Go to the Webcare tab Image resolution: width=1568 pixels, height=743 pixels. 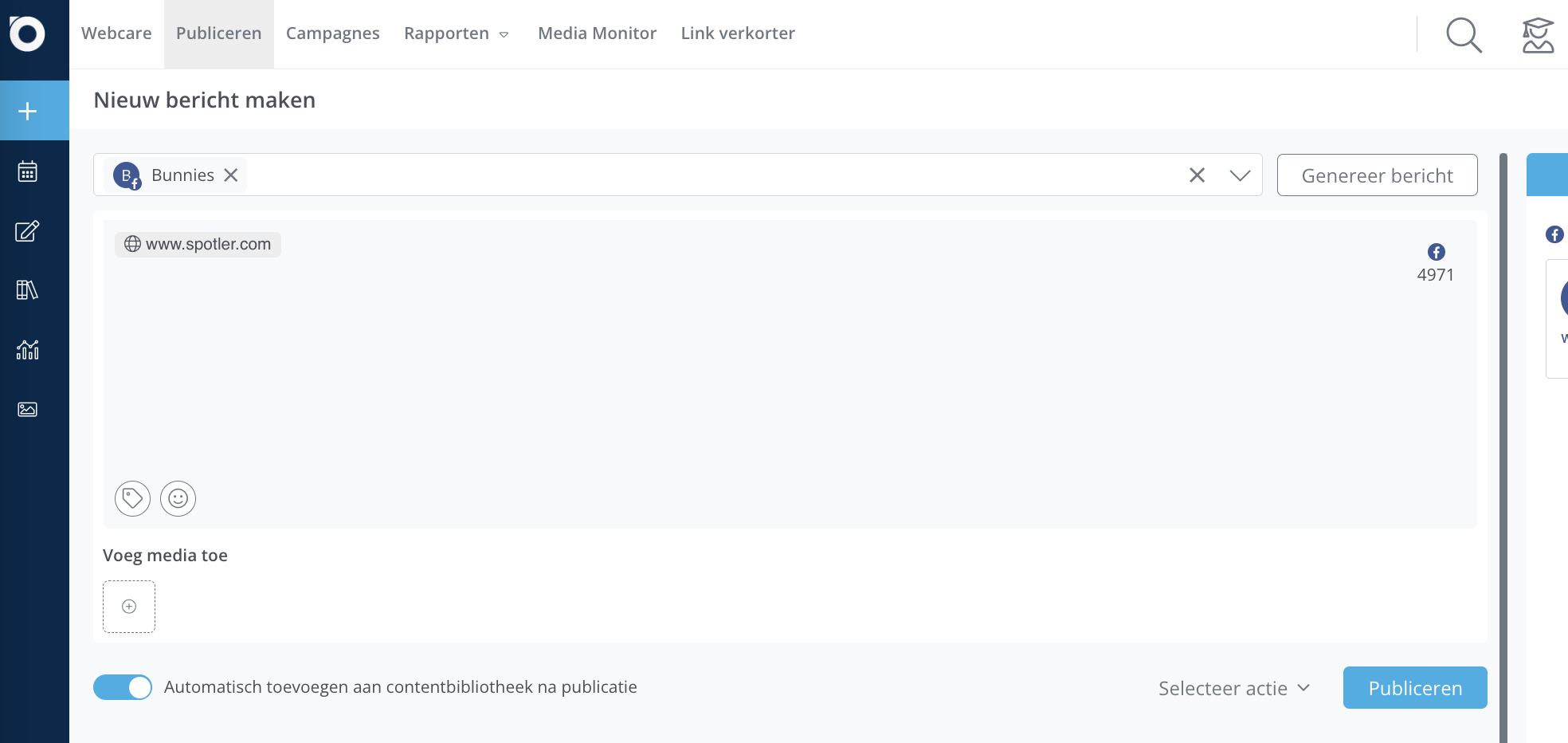[116, 33]
